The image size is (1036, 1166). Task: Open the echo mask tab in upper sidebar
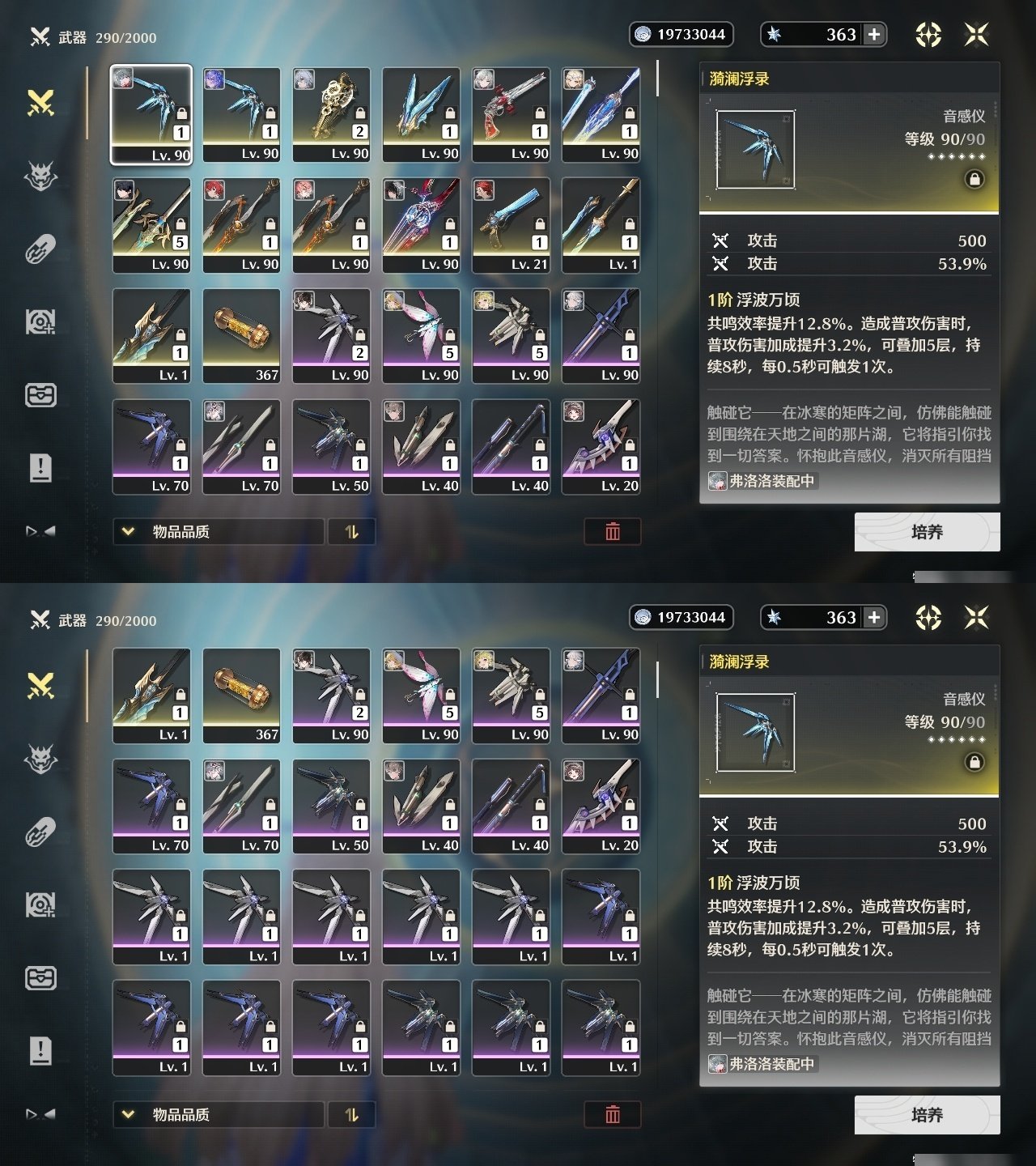(40, 176)
